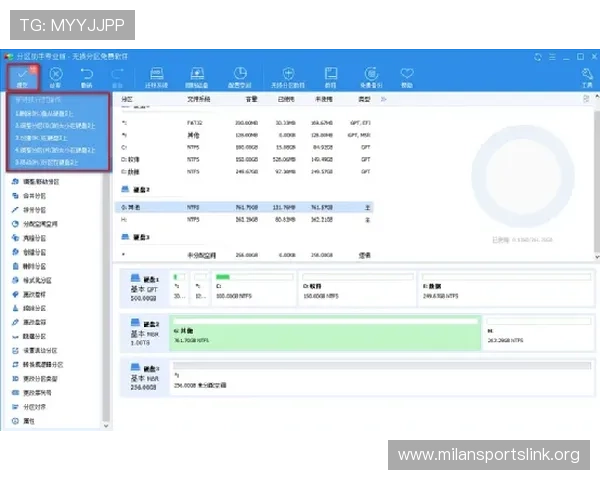Click the heart-shaped toolbar icon
Image resolution: width=600 pixels, height=480 pixels.
407,77
